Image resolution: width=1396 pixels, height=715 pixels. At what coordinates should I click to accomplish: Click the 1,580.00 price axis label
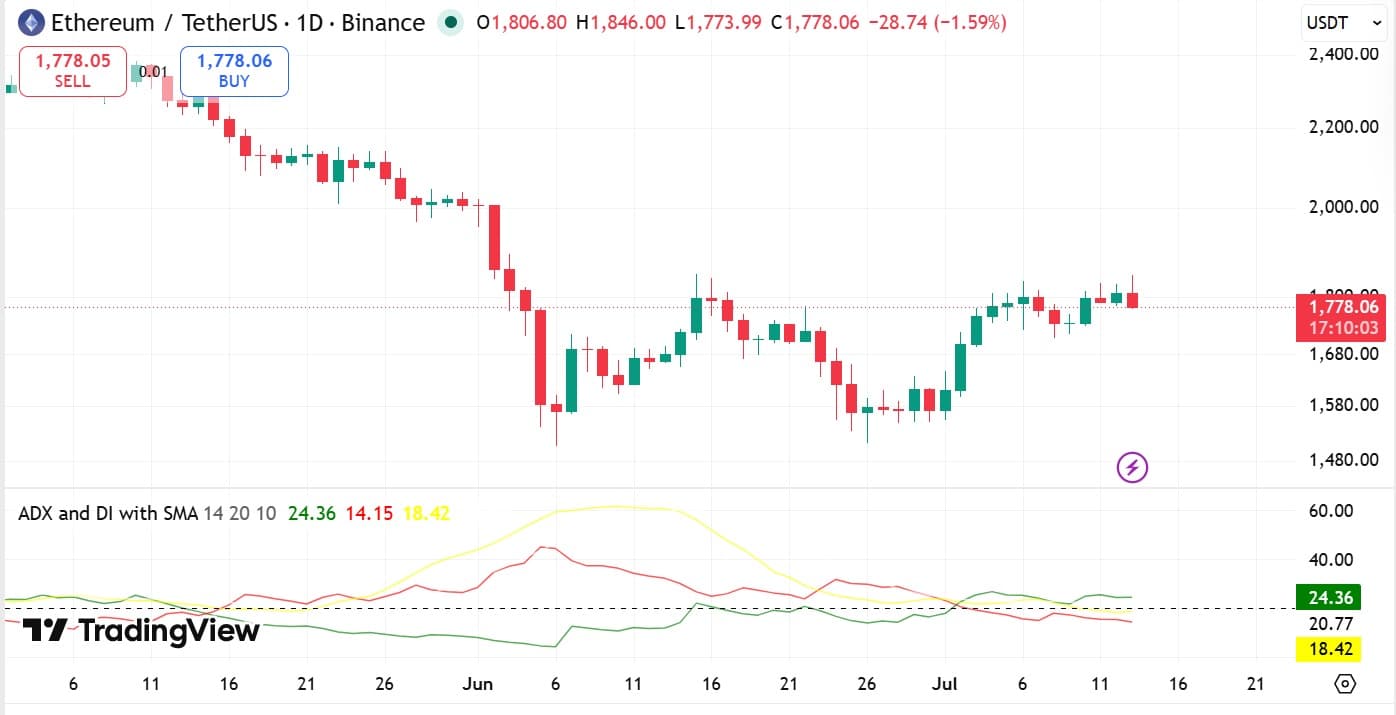(x=1344, y=404)
